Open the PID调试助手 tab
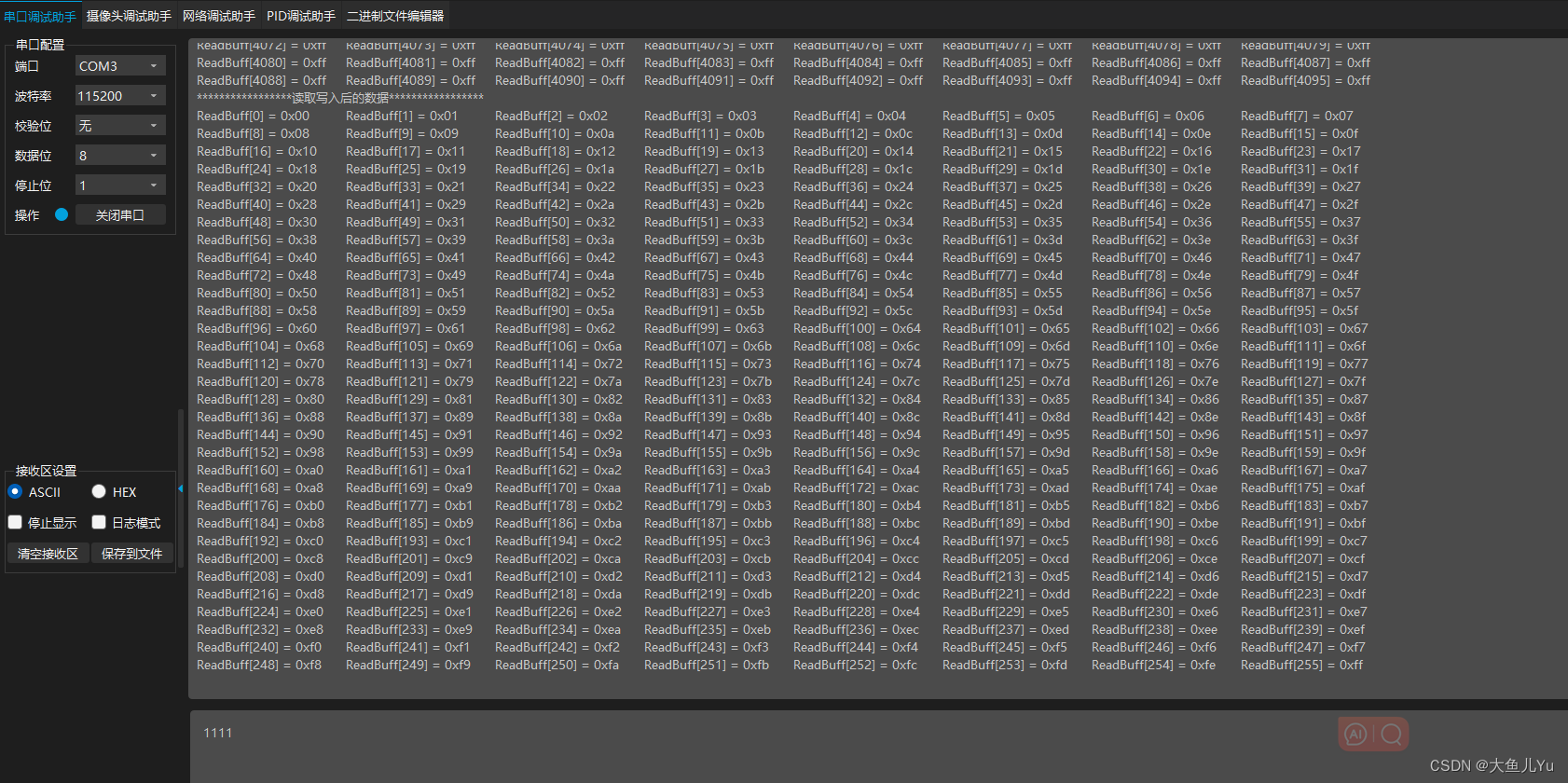Screen dimensions: 1568x783 click(300, 16)
